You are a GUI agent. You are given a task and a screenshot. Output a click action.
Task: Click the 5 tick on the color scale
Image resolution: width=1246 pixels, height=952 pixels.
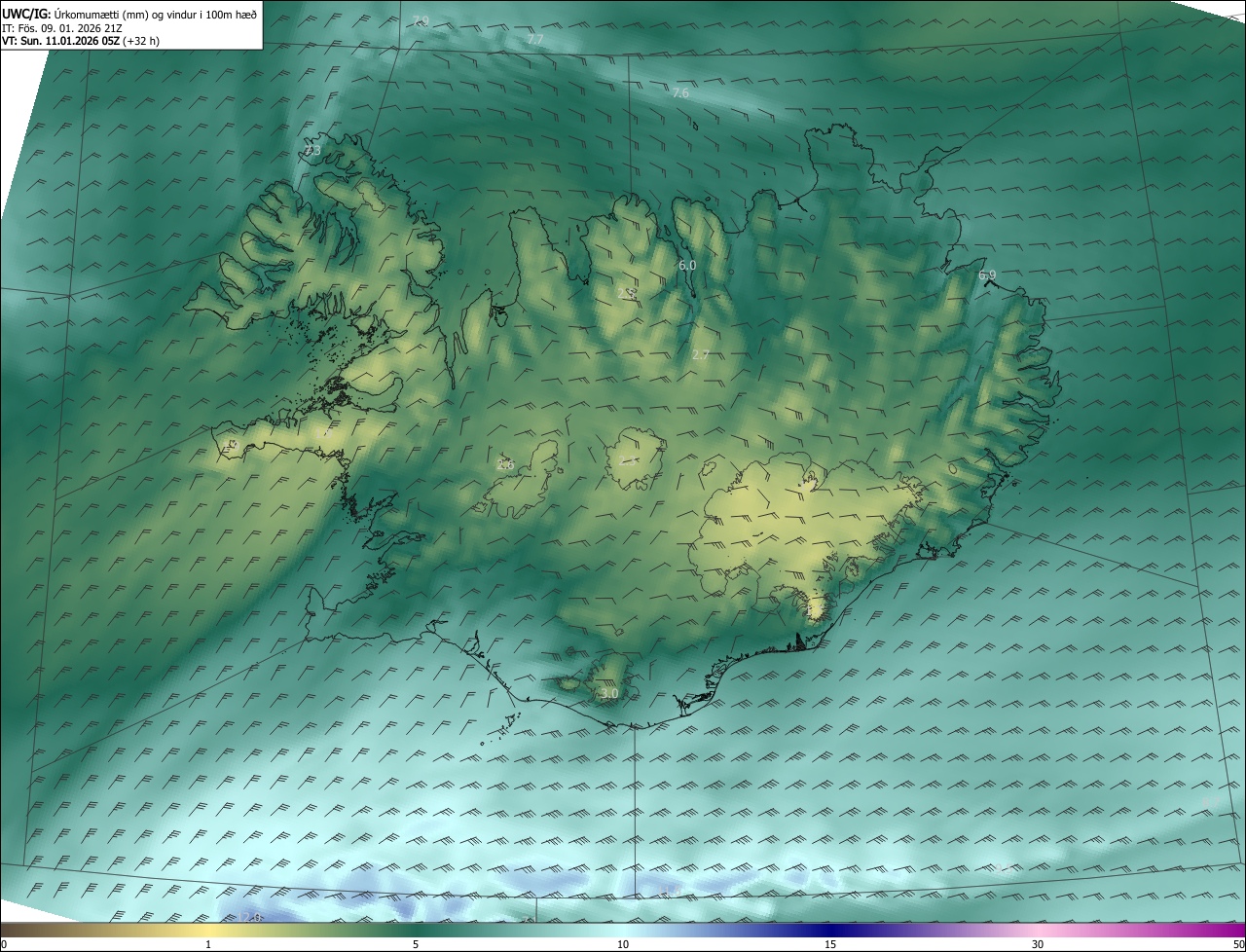416,944
